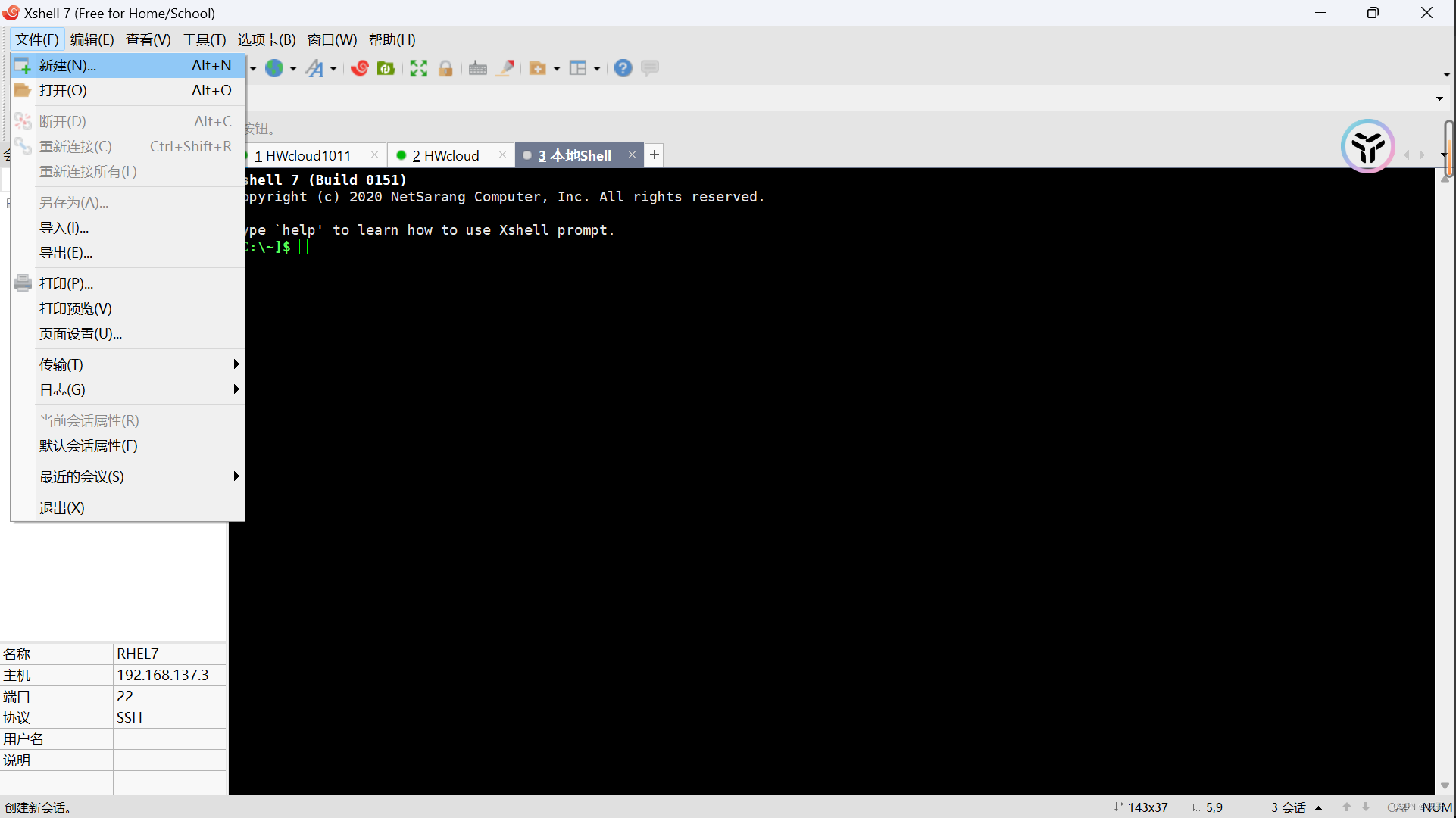1456x818 pixels.
Task: Open the 编辑(E) menu
Action: 92,40
